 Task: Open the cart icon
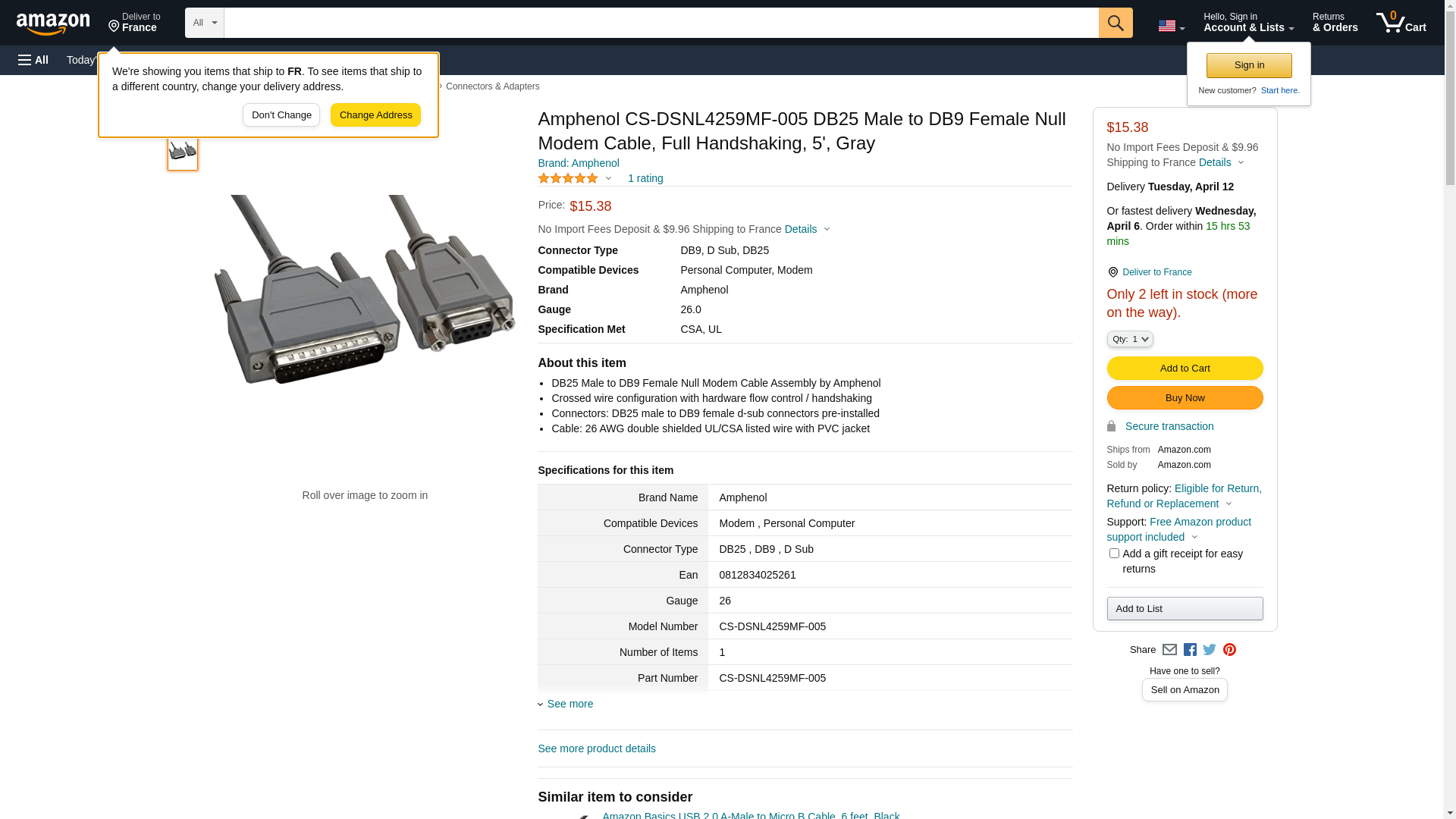point(1400,23)
